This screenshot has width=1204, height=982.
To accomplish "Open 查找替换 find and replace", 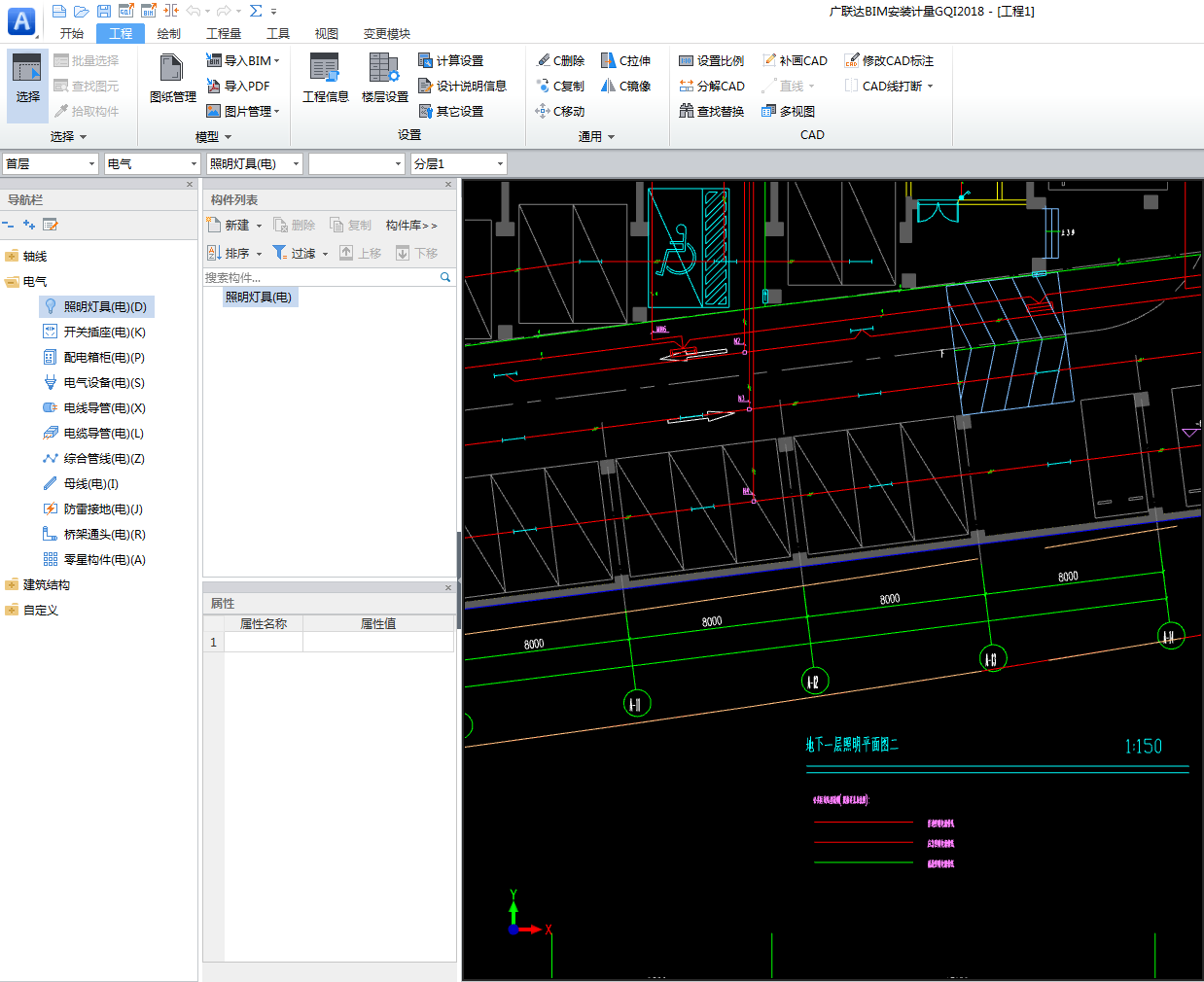I will click(x=711, y=111).
